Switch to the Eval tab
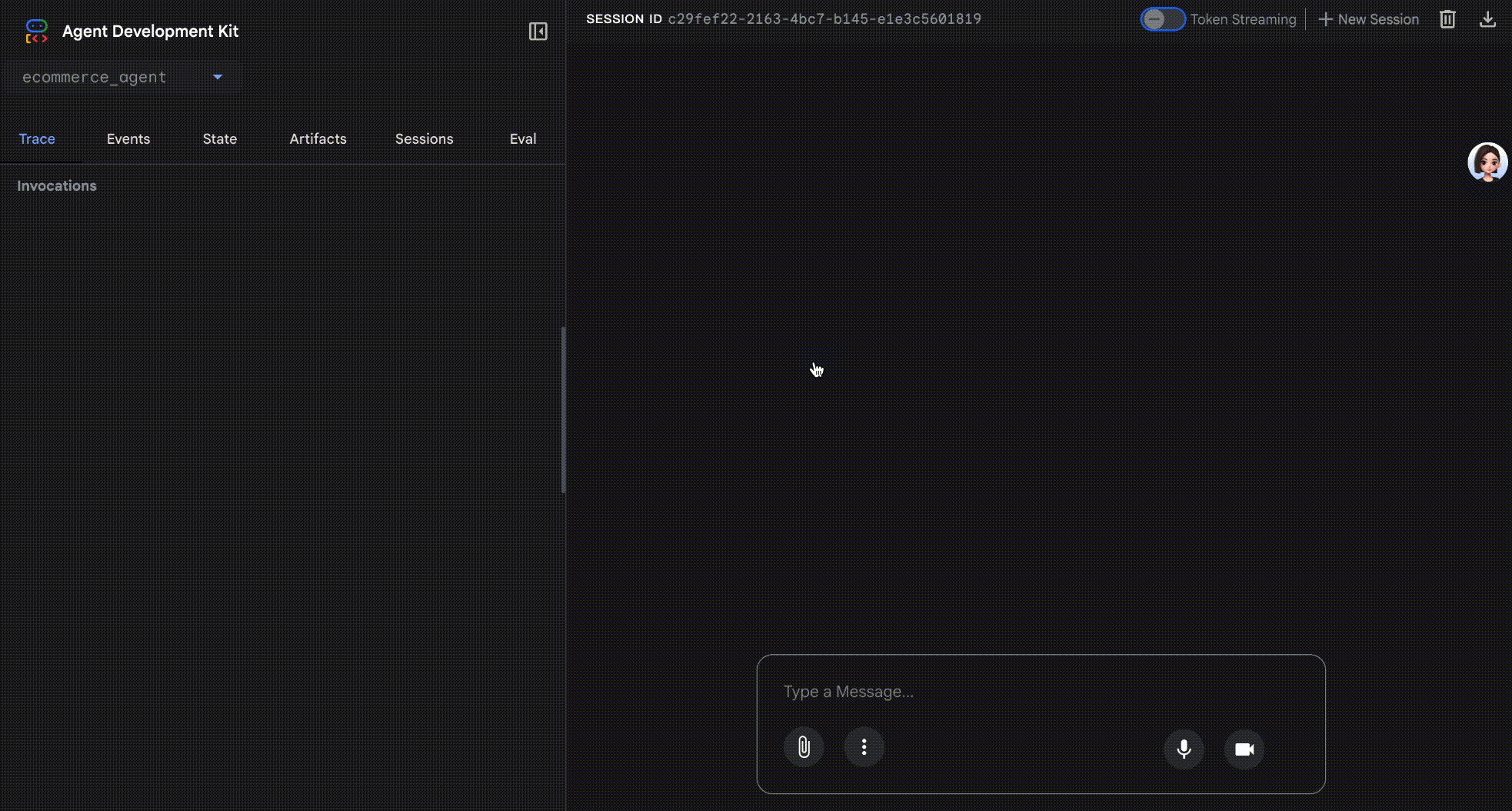Screen dimensions: 1512x811 522,139
